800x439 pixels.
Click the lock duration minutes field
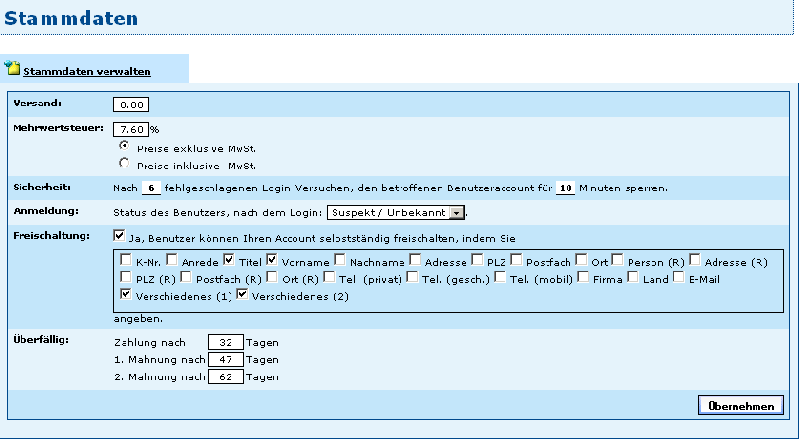tap(564, 188)
